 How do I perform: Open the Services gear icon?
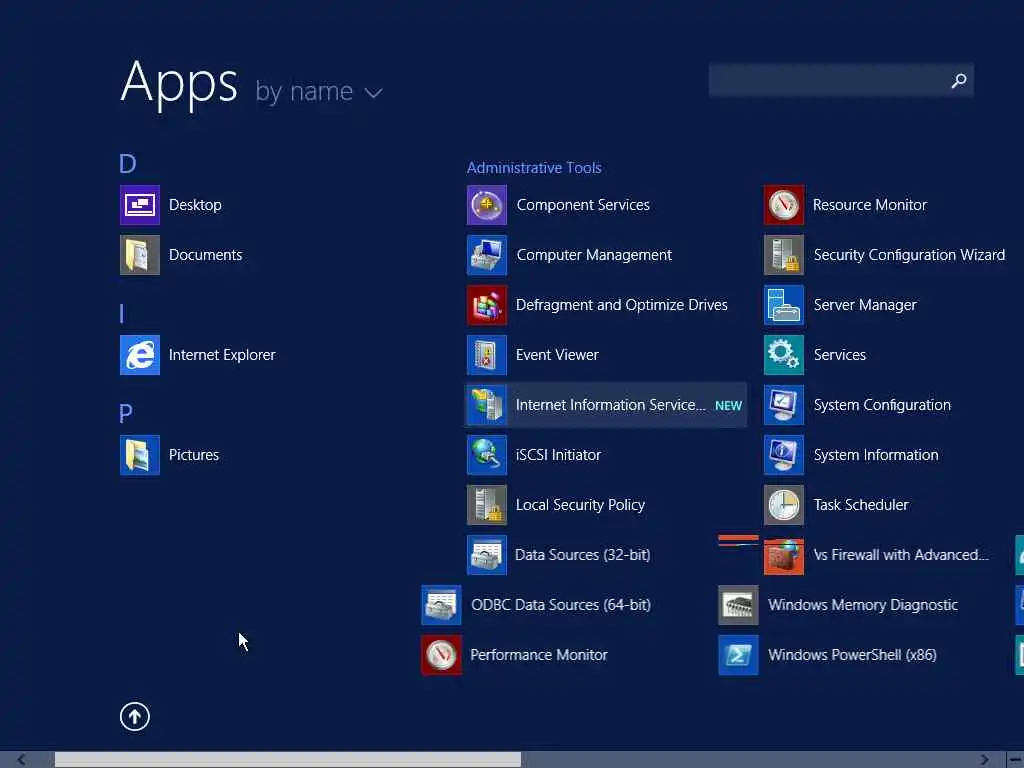784,355
